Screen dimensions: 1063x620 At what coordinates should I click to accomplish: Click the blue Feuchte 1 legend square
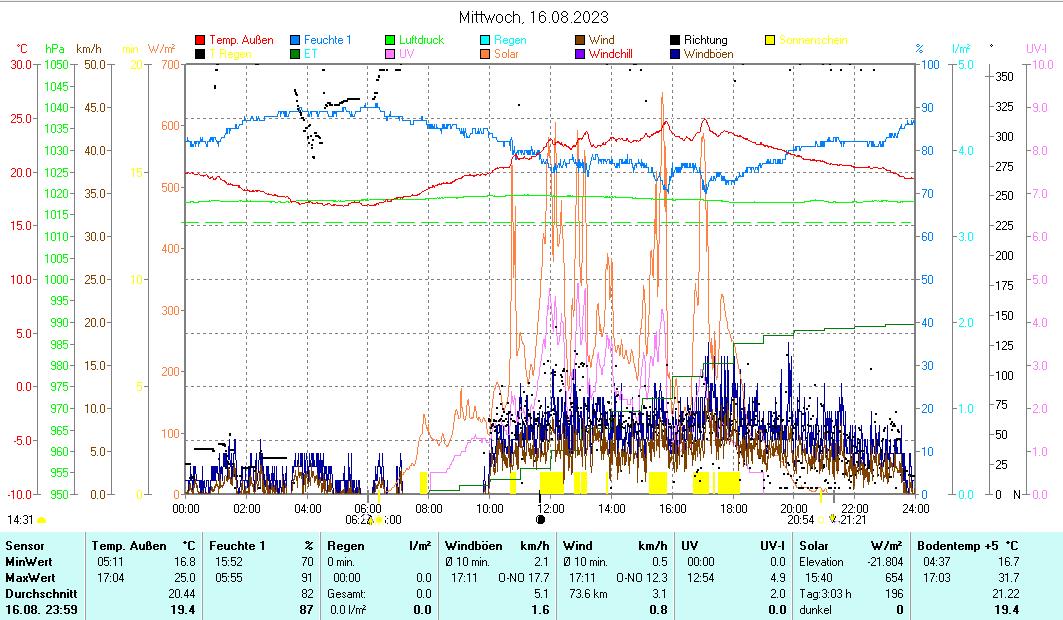point(296,41)
